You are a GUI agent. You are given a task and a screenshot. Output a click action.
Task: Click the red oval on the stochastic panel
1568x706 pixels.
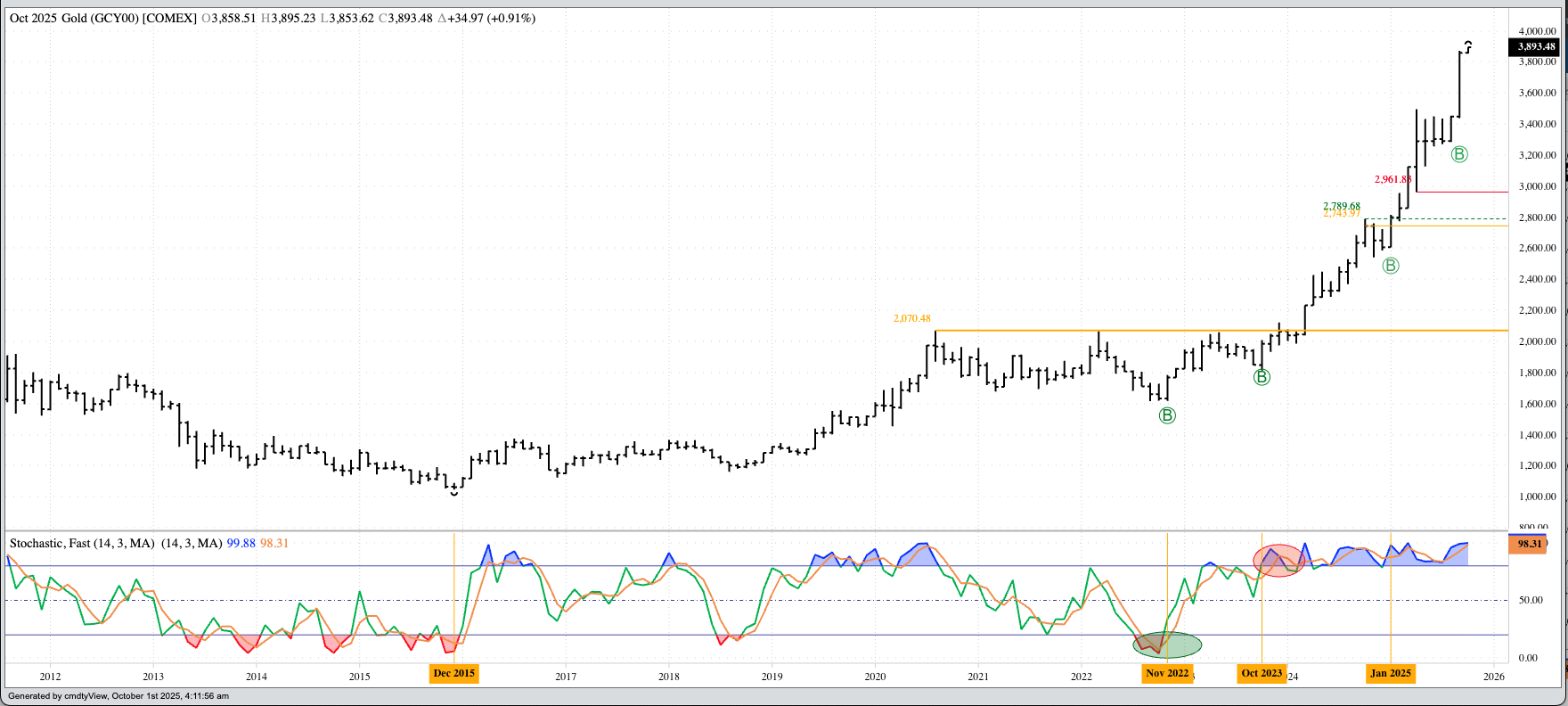click(1279, 561)
